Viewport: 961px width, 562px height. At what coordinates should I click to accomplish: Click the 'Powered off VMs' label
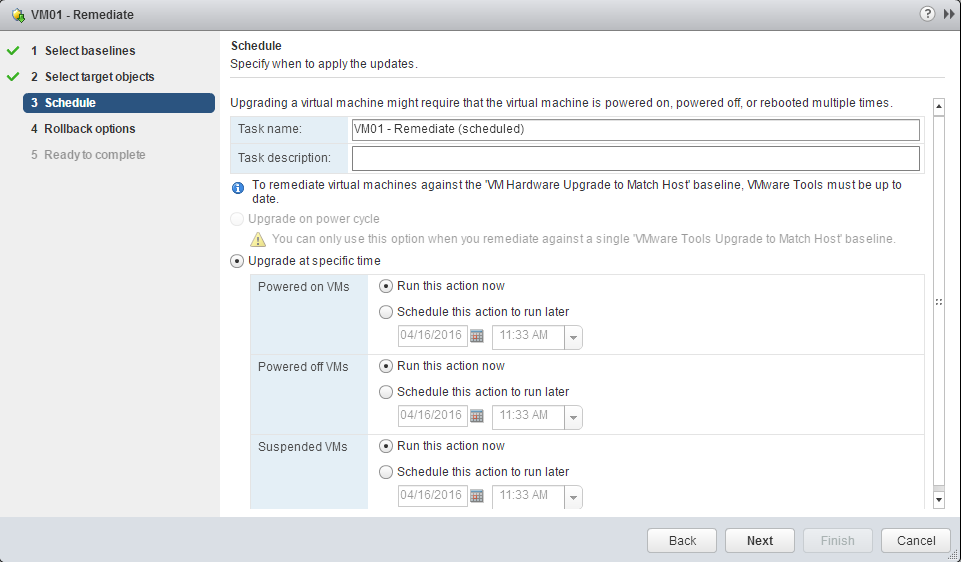303,366
